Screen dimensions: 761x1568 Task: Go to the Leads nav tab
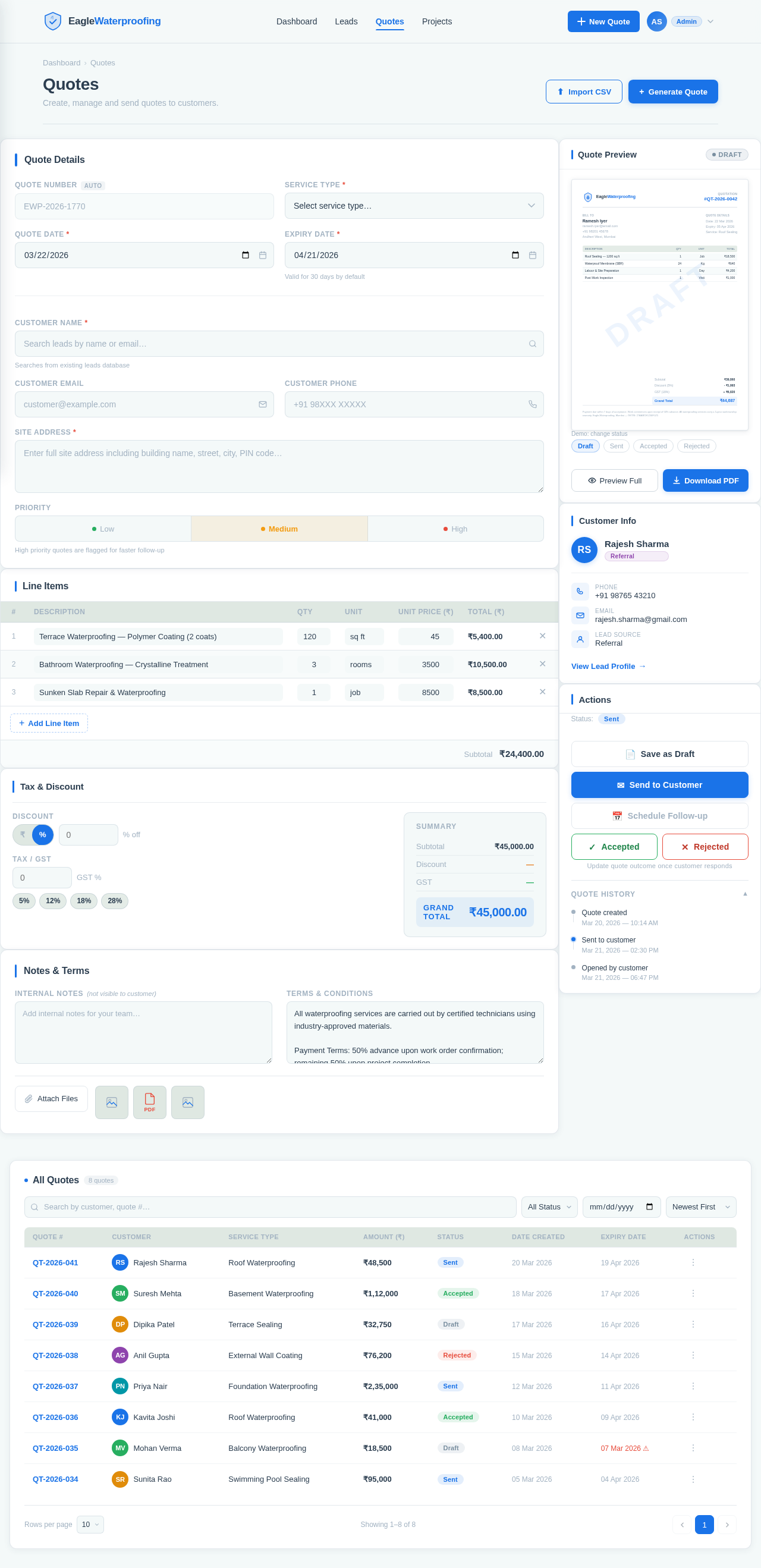(x=346, y=21)
